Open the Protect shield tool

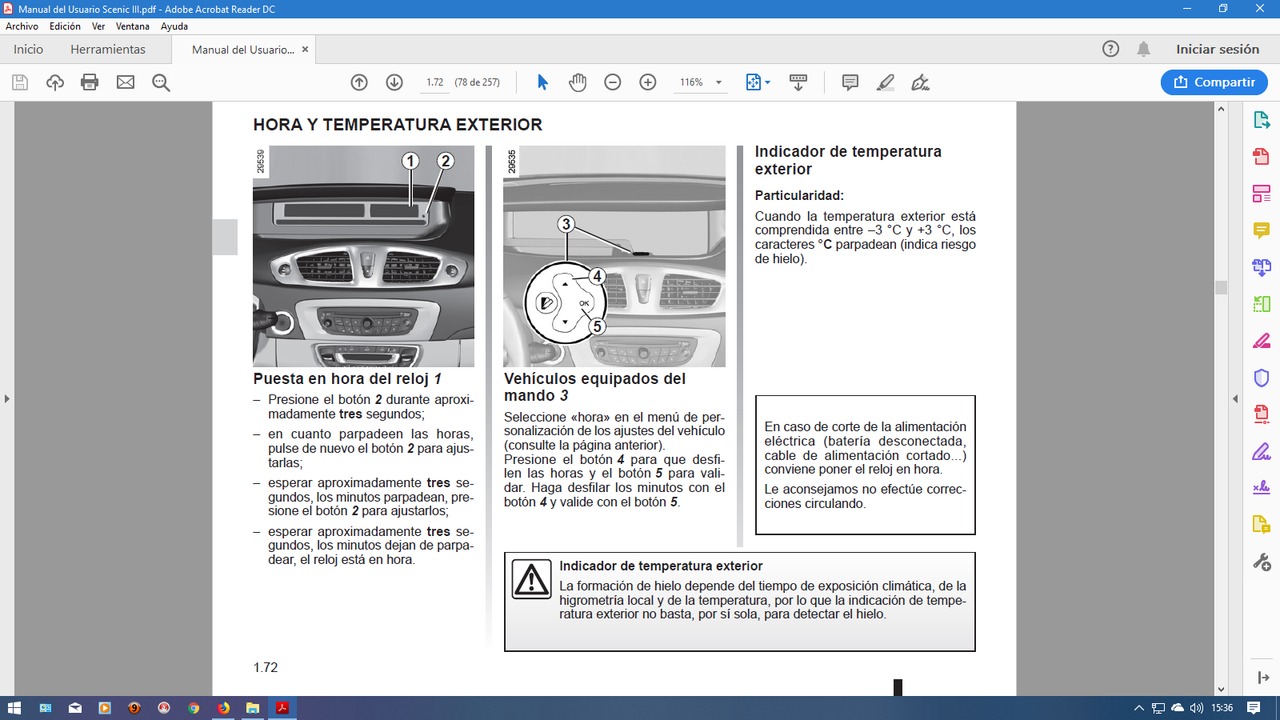click(x=1261, y=378)
